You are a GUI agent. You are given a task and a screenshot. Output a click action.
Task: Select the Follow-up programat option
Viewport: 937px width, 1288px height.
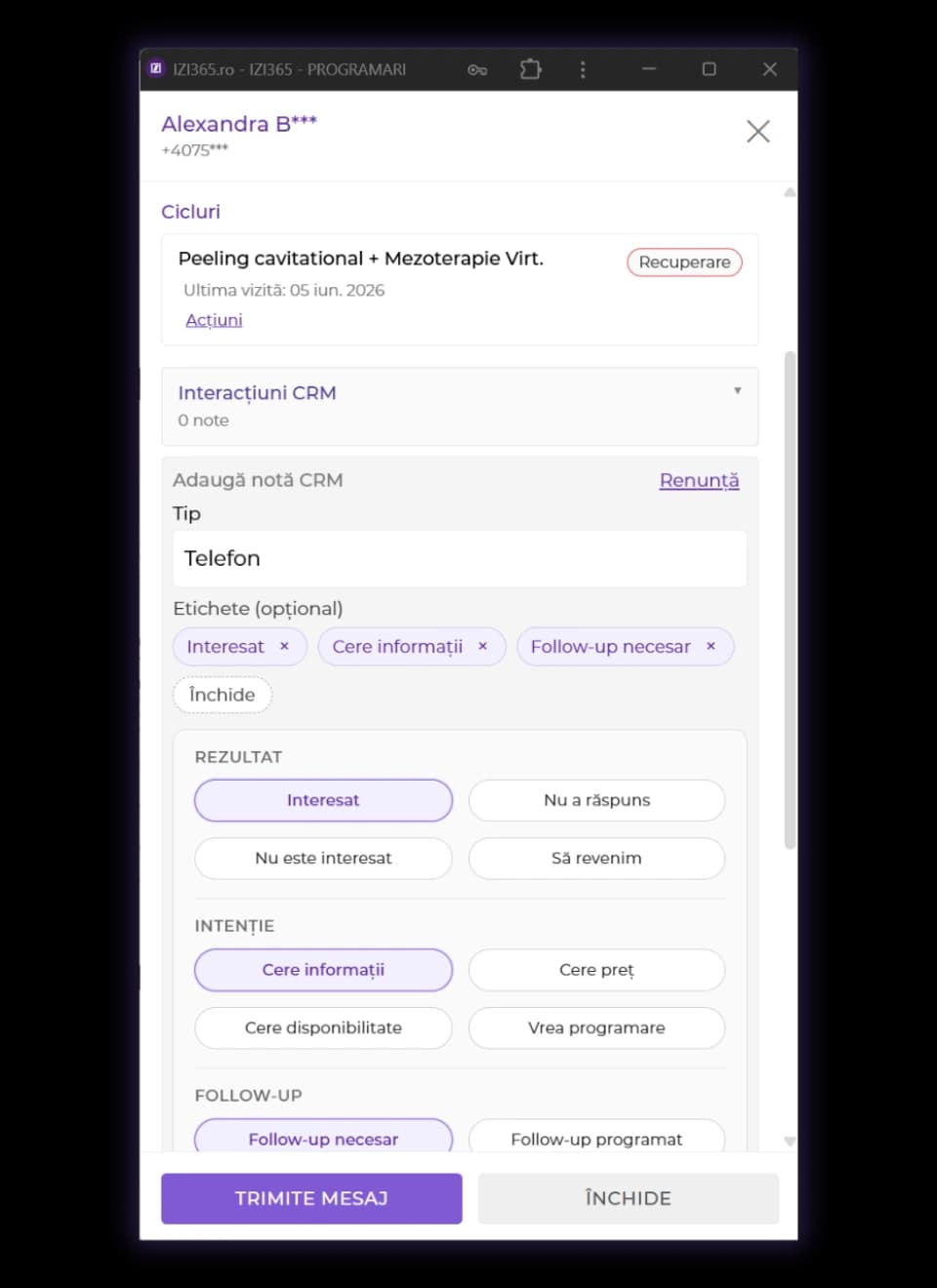click(x=596, y=1137)
